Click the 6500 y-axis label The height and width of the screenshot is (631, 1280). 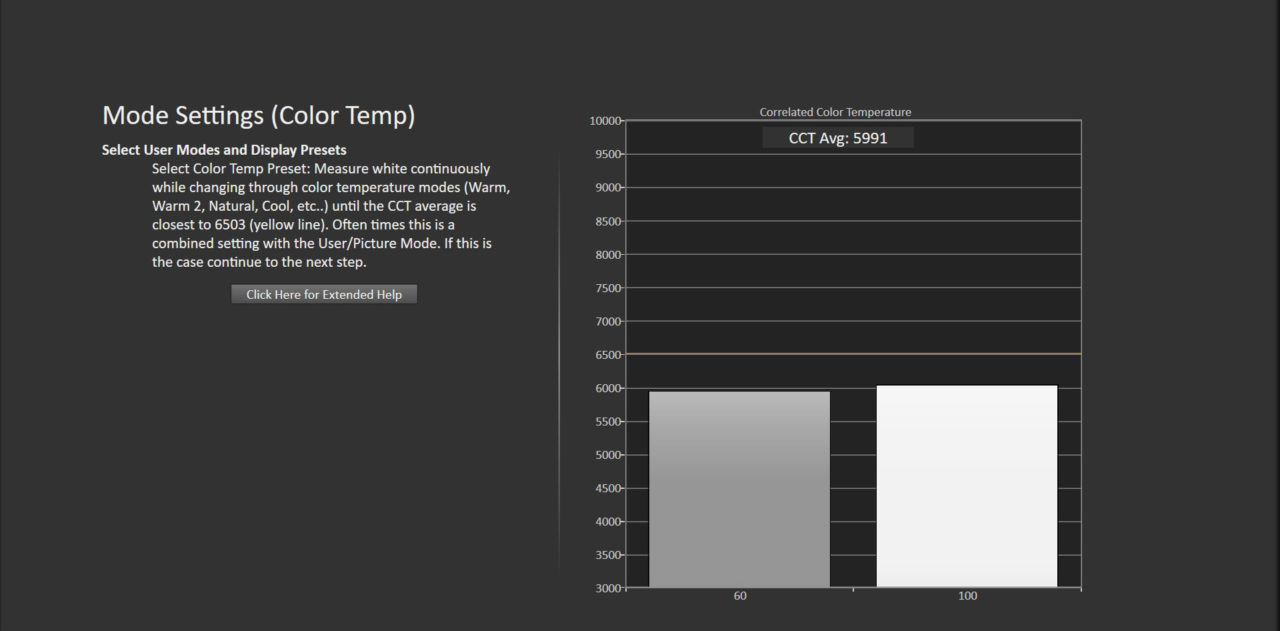[608, 355]
